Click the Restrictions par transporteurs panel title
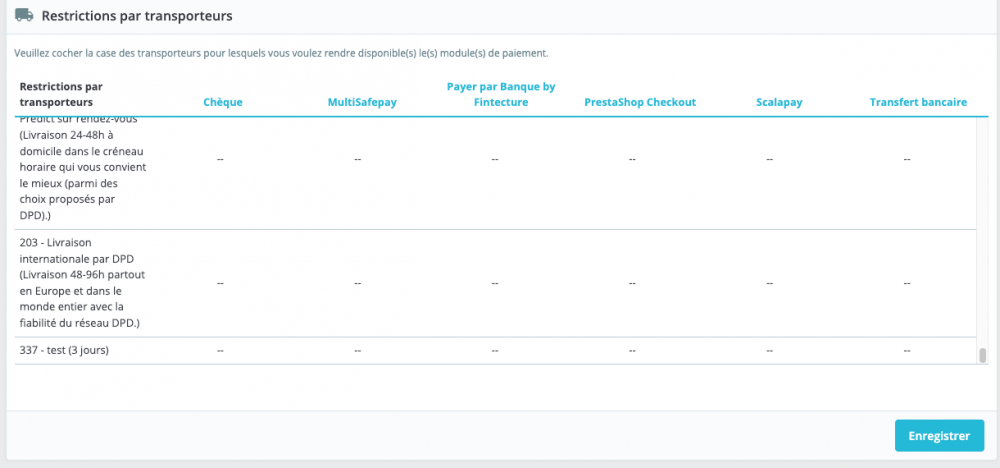 [x=137, y=16]
